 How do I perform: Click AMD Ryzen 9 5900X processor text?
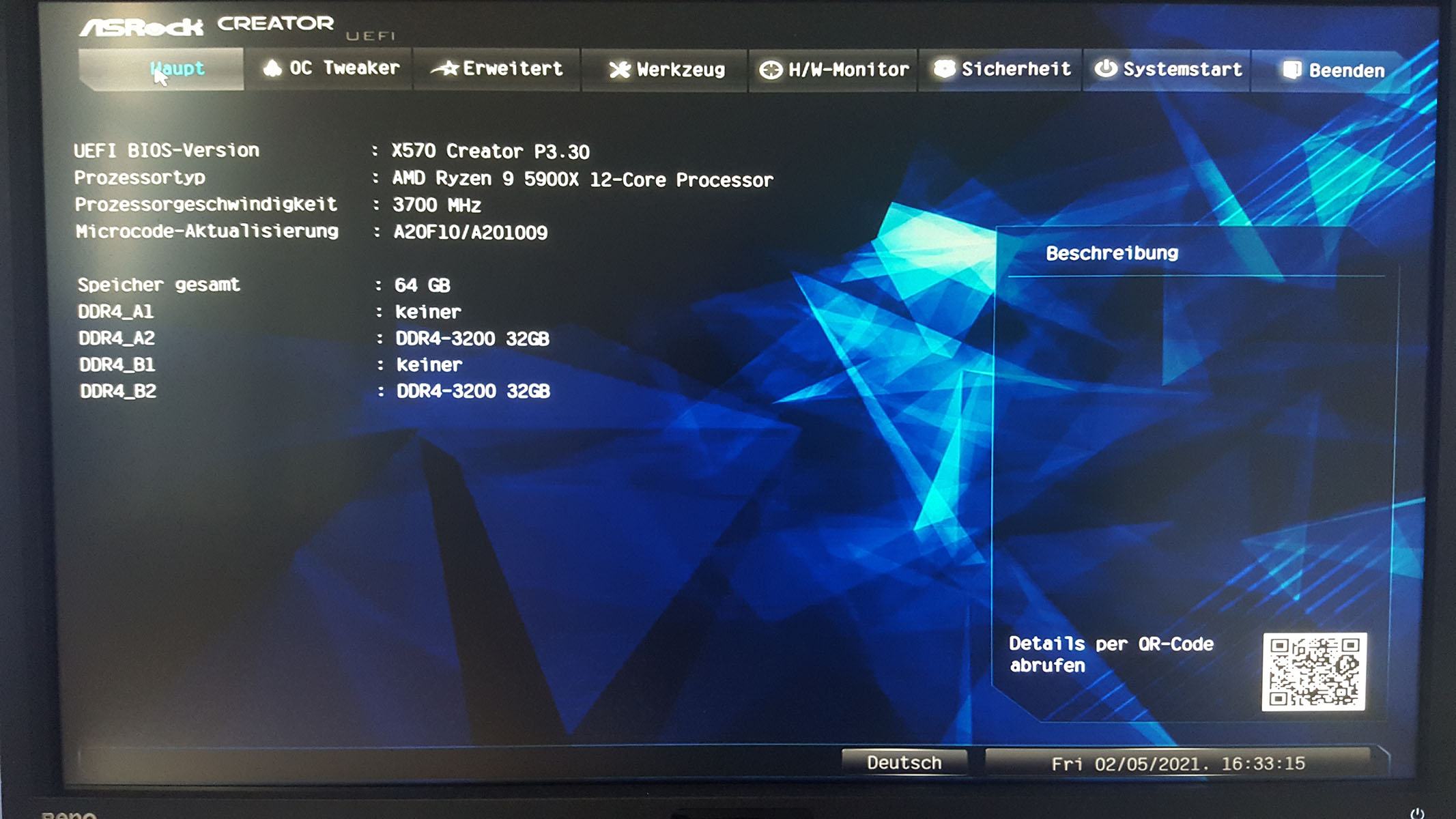(x=582, y=179)
